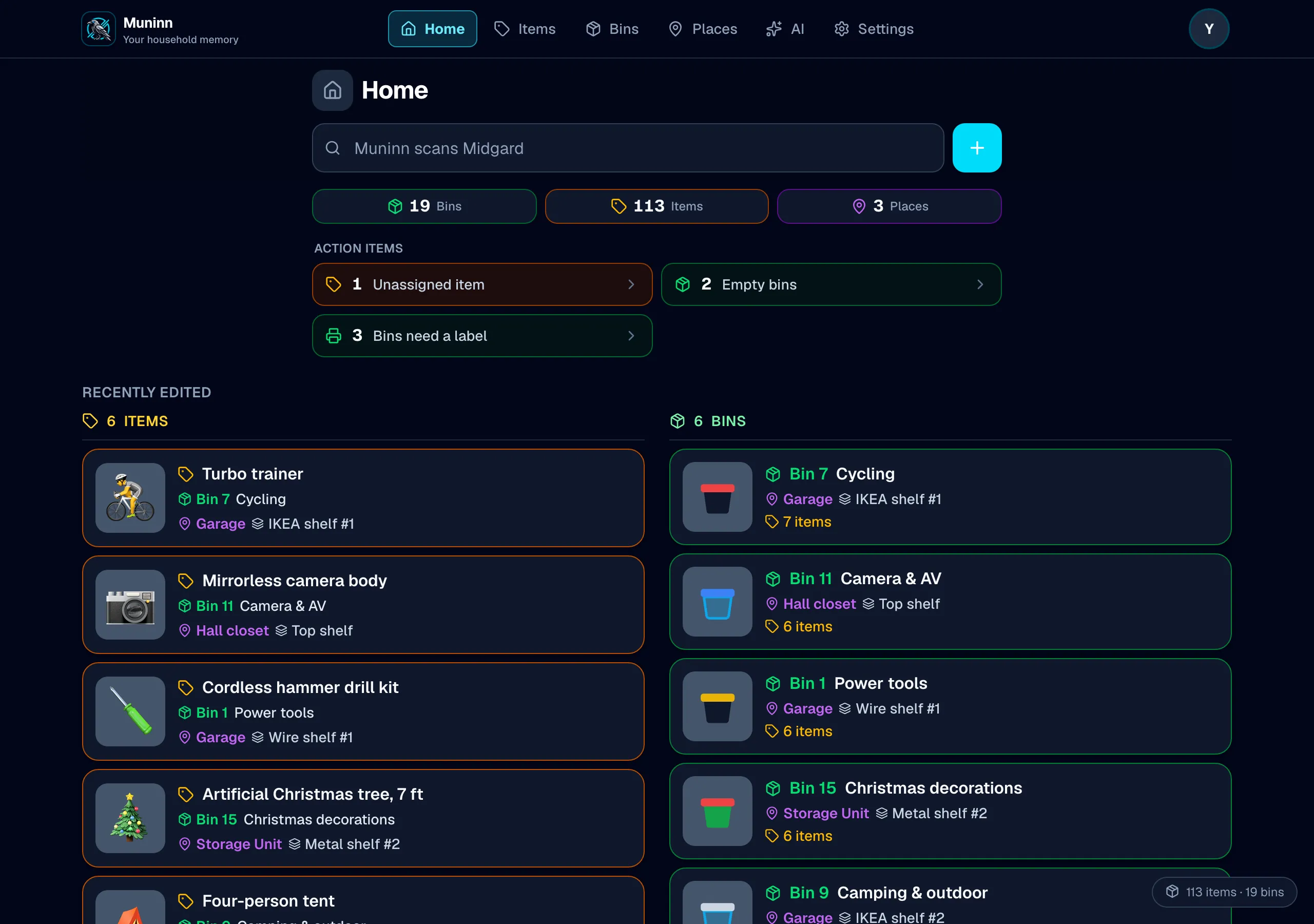Expand chevron on Empty bins row
1314x924 pixels.
(x=980, y=284)
